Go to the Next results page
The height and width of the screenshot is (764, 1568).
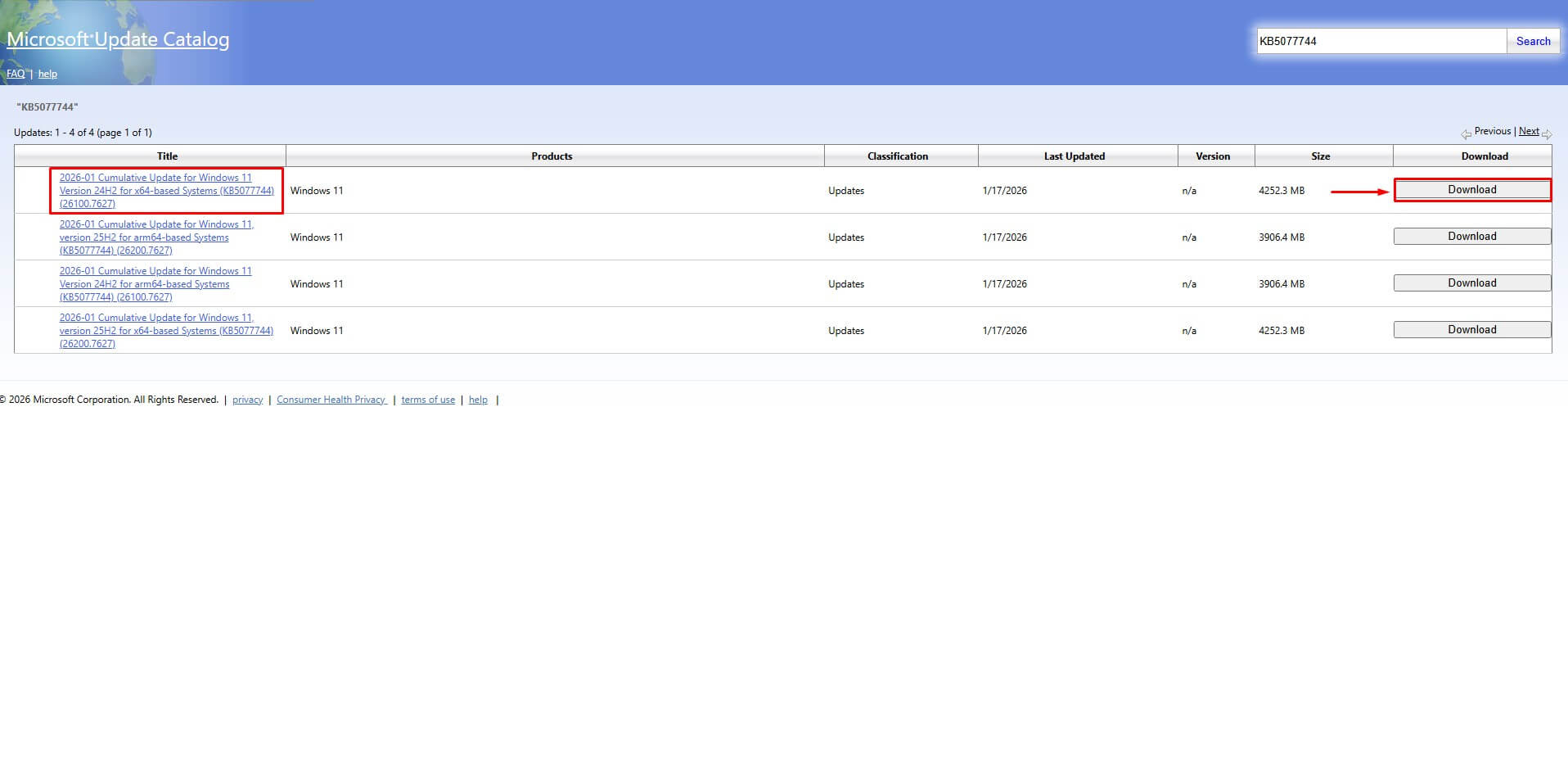pyautogui.click(x=1529, y=131)
